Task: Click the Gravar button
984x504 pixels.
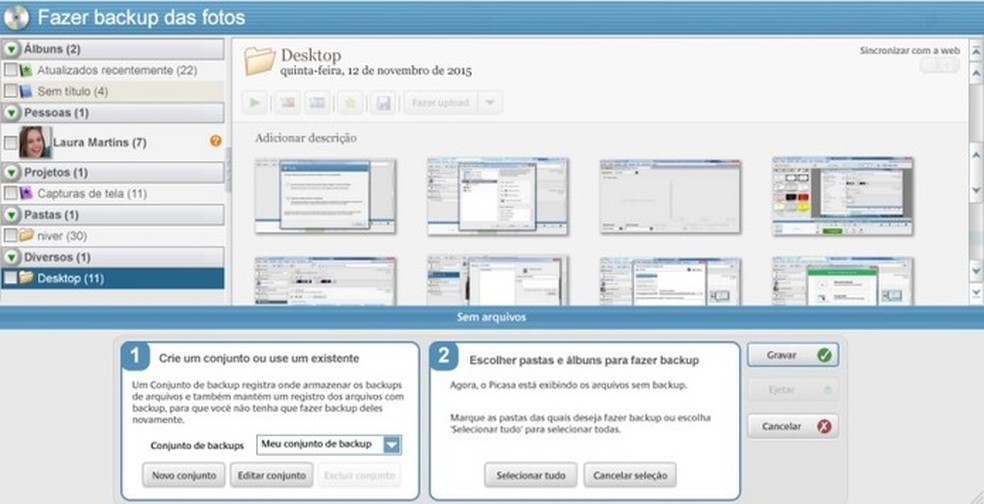Action: [793, 355]
